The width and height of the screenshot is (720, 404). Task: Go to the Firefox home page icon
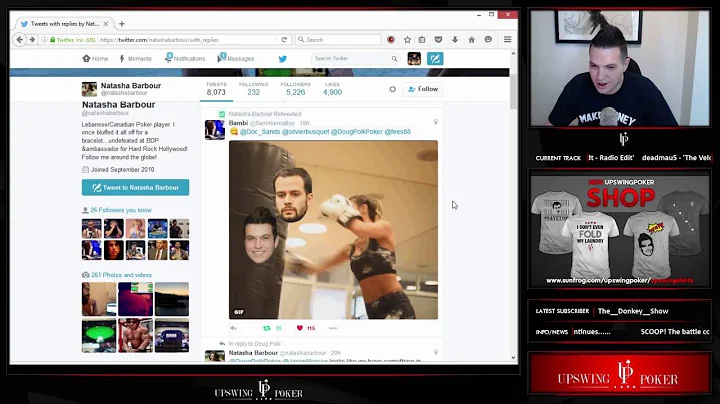click(x=472, y=40)
